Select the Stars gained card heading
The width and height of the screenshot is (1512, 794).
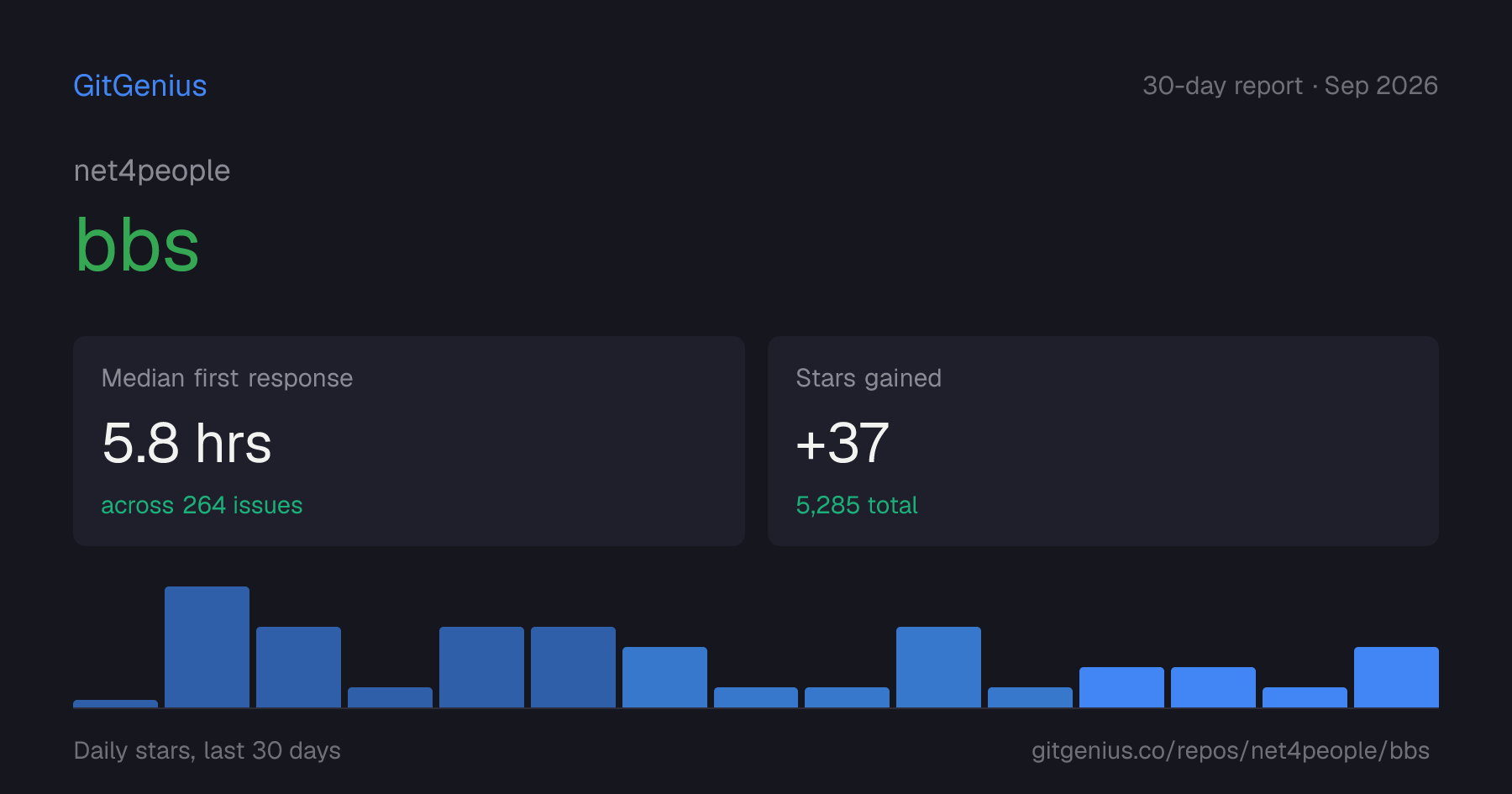tap(869, 378)
